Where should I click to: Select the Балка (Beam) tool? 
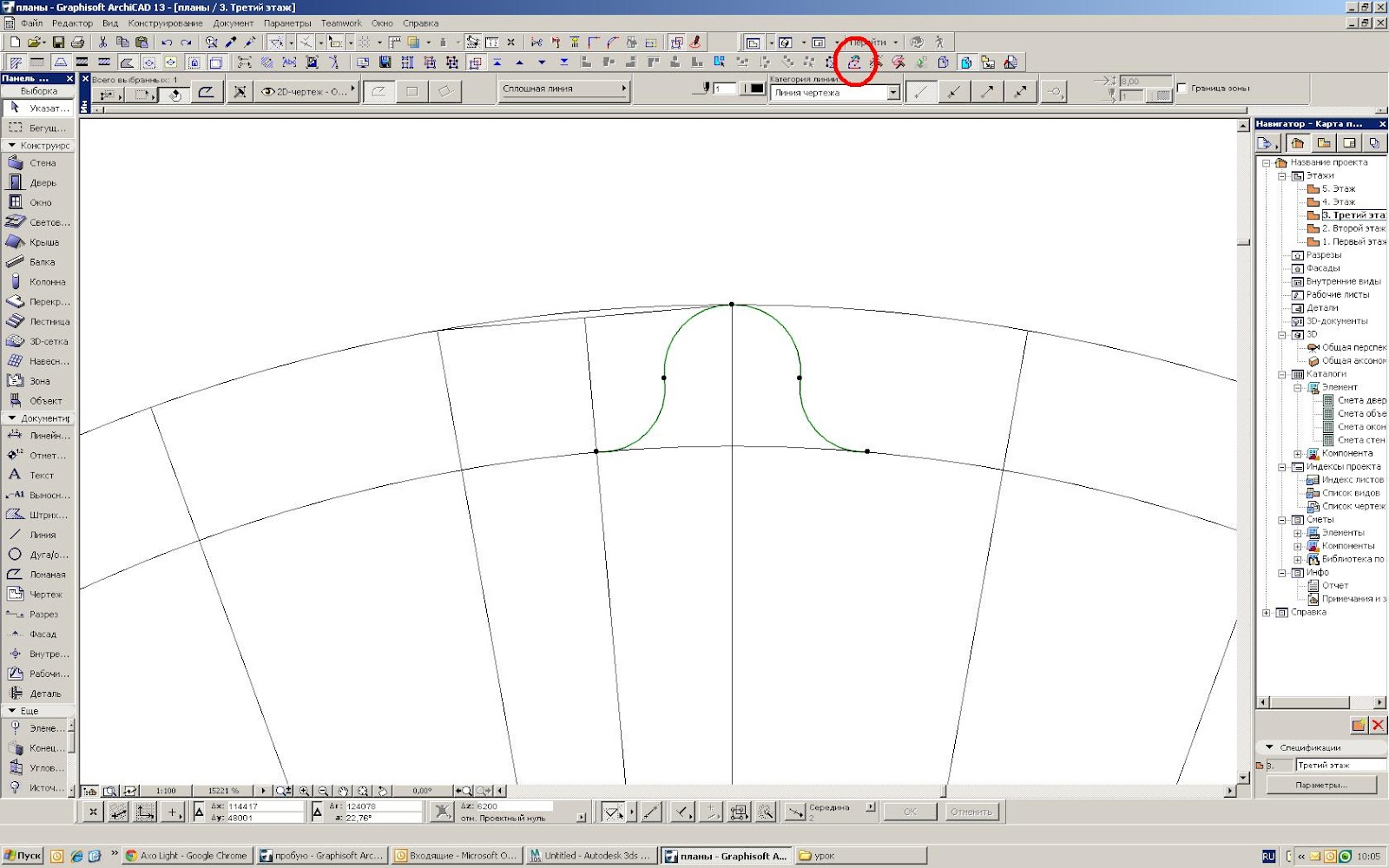pyautogui.click(x=38, y=262)
